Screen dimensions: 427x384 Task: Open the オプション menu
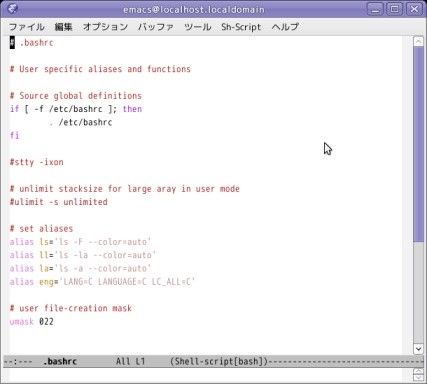pyautogui.click(x=105, y=27)
